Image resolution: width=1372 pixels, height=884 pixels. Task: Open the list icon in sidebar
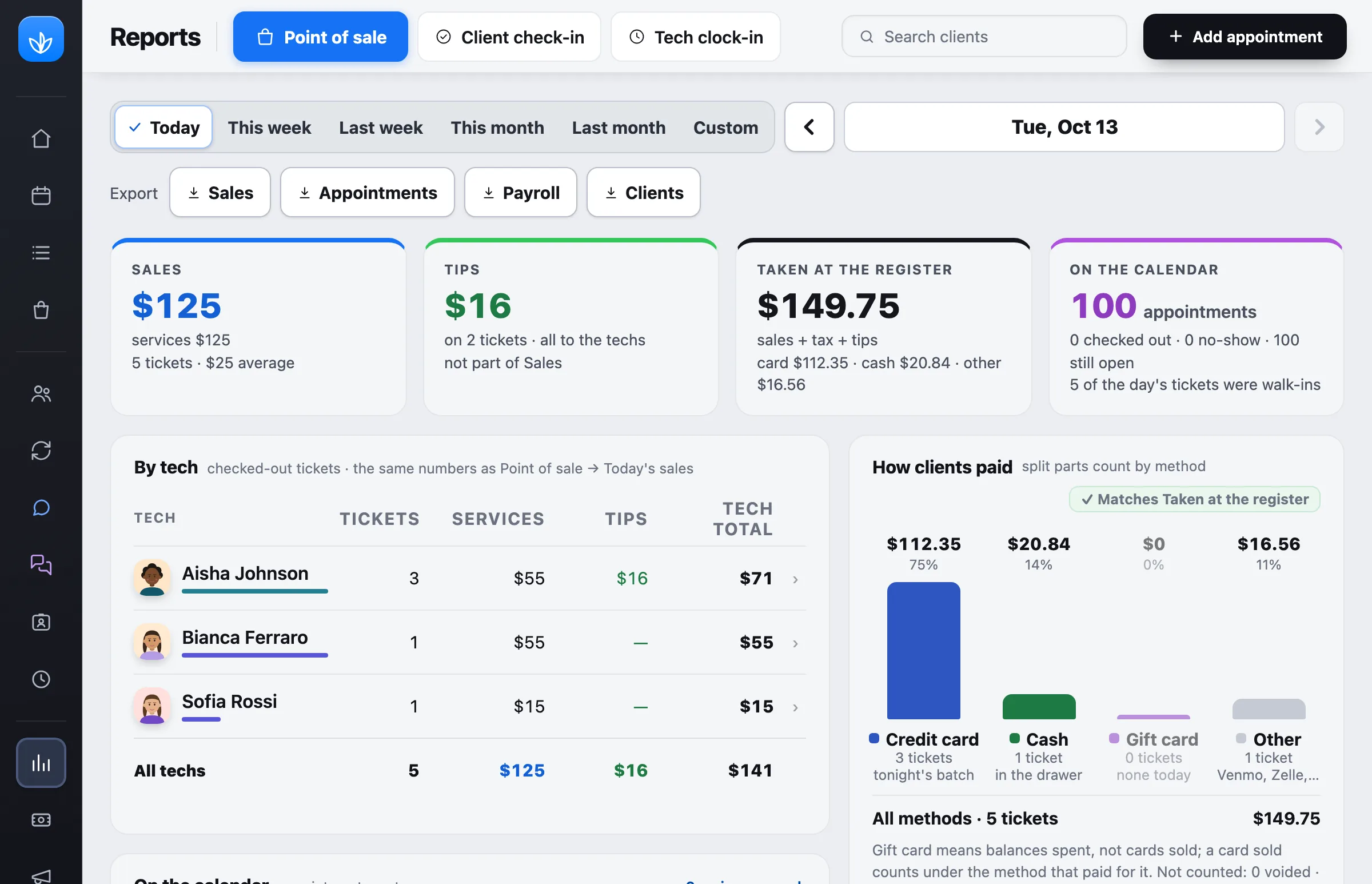(41, 253)
